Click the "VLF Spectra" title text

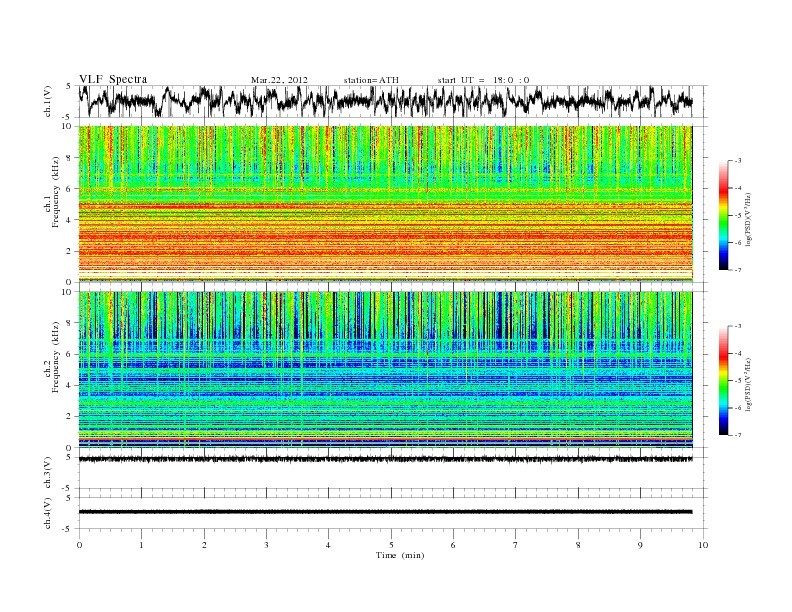point(113,79)
